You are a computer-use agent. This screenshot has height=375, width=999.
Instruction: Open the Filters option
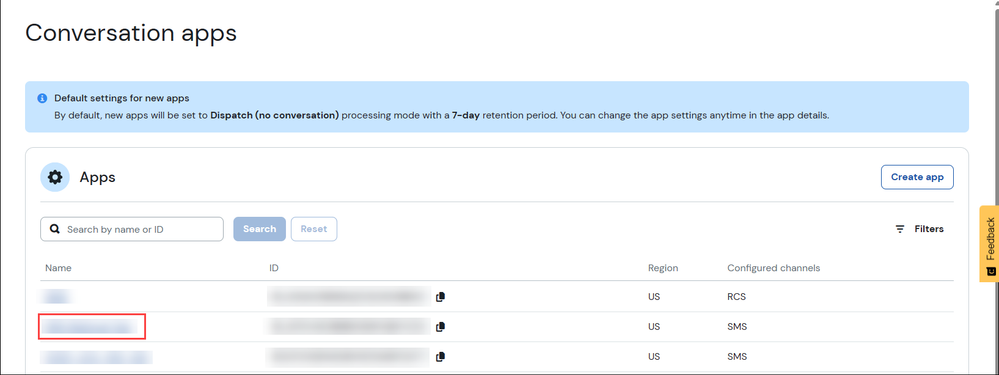tap(919, 229)
